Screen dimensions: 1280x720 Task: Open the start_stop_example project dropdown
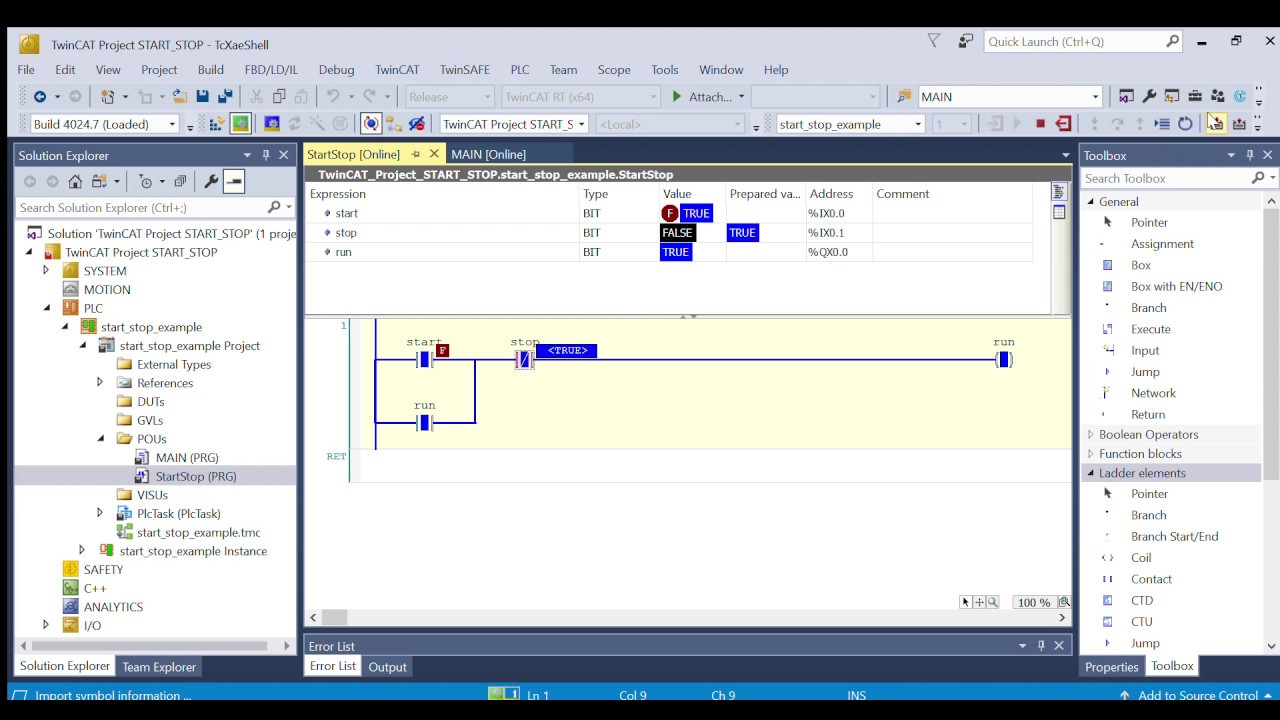917,124
